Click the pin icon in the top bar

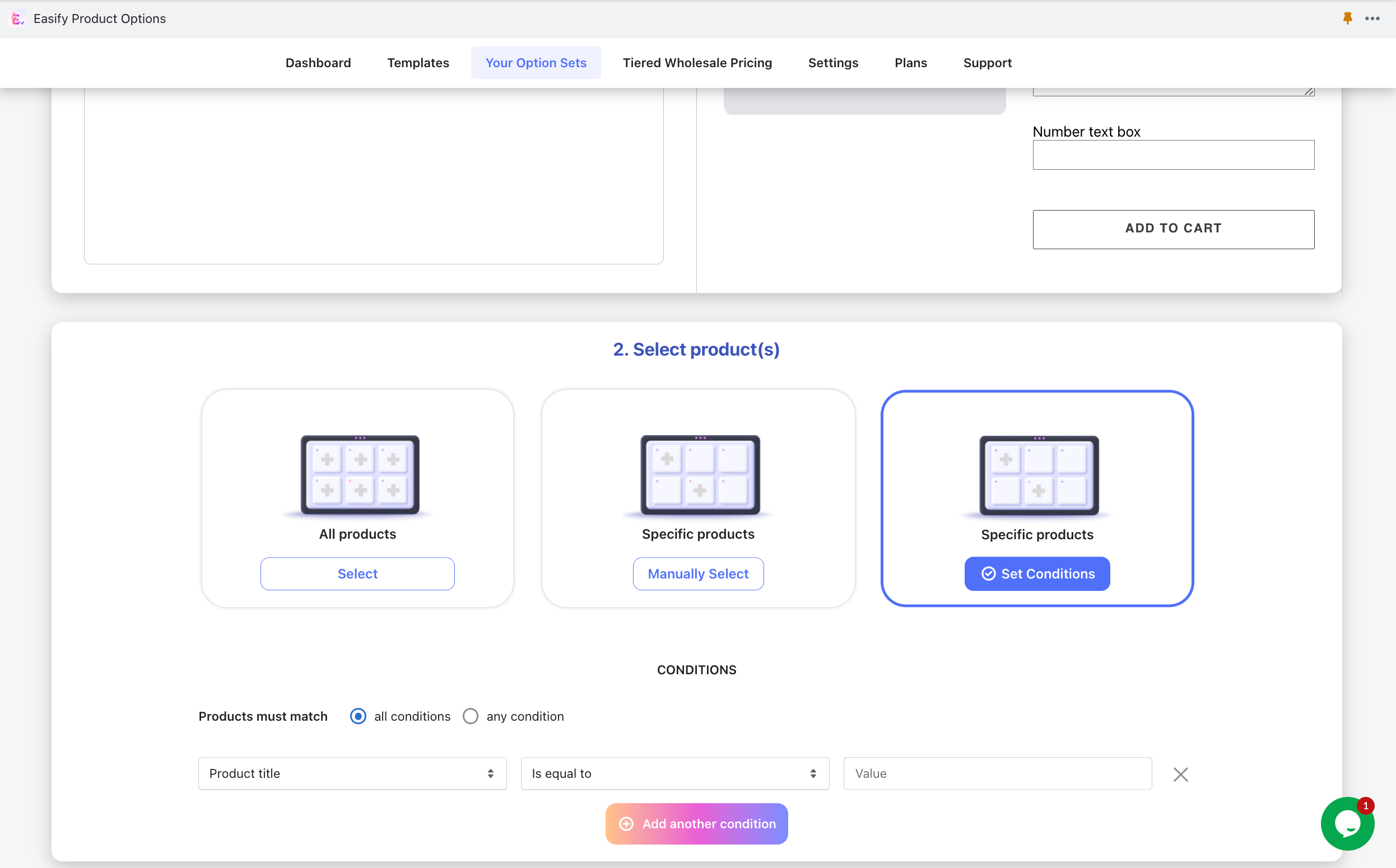(x=1347, y=18)
